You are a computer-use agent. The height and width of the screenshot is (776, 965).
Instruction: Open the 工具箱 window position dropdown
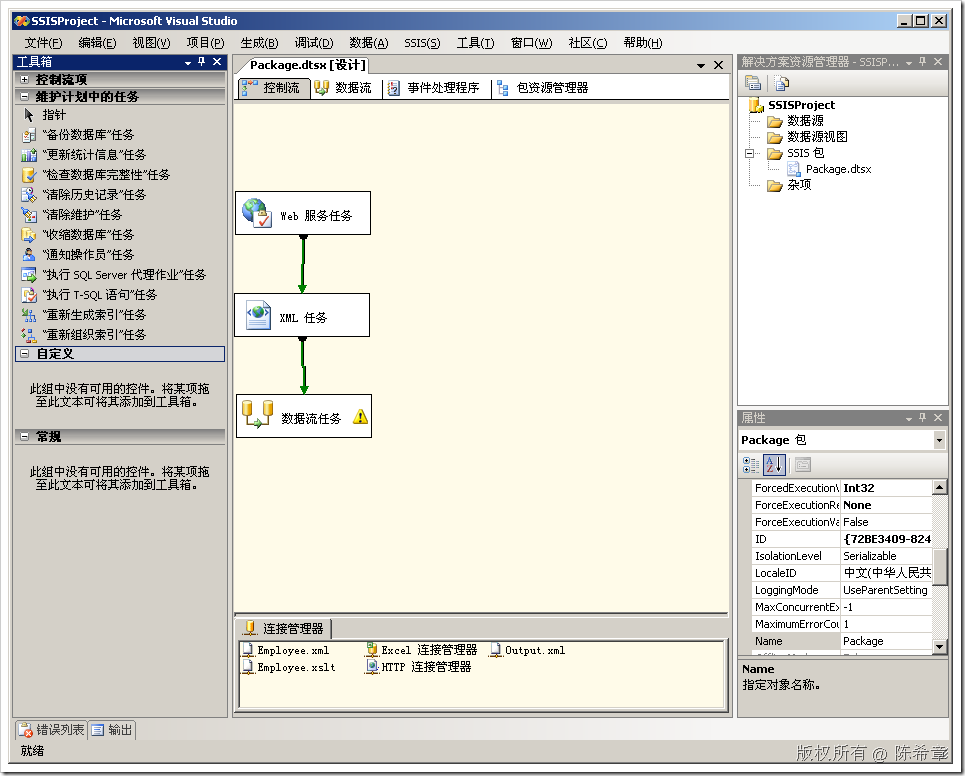pyautogui.click(x=188, y=62)
